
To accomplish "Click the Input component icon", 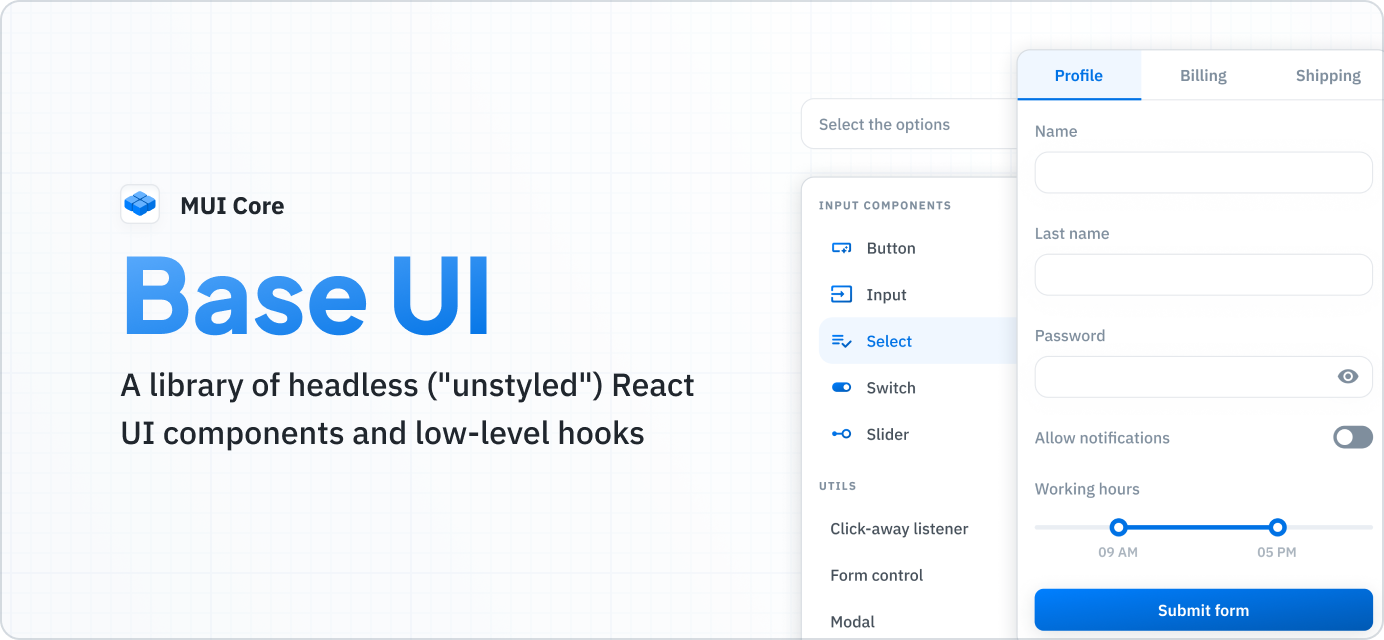I will point(839,294).
